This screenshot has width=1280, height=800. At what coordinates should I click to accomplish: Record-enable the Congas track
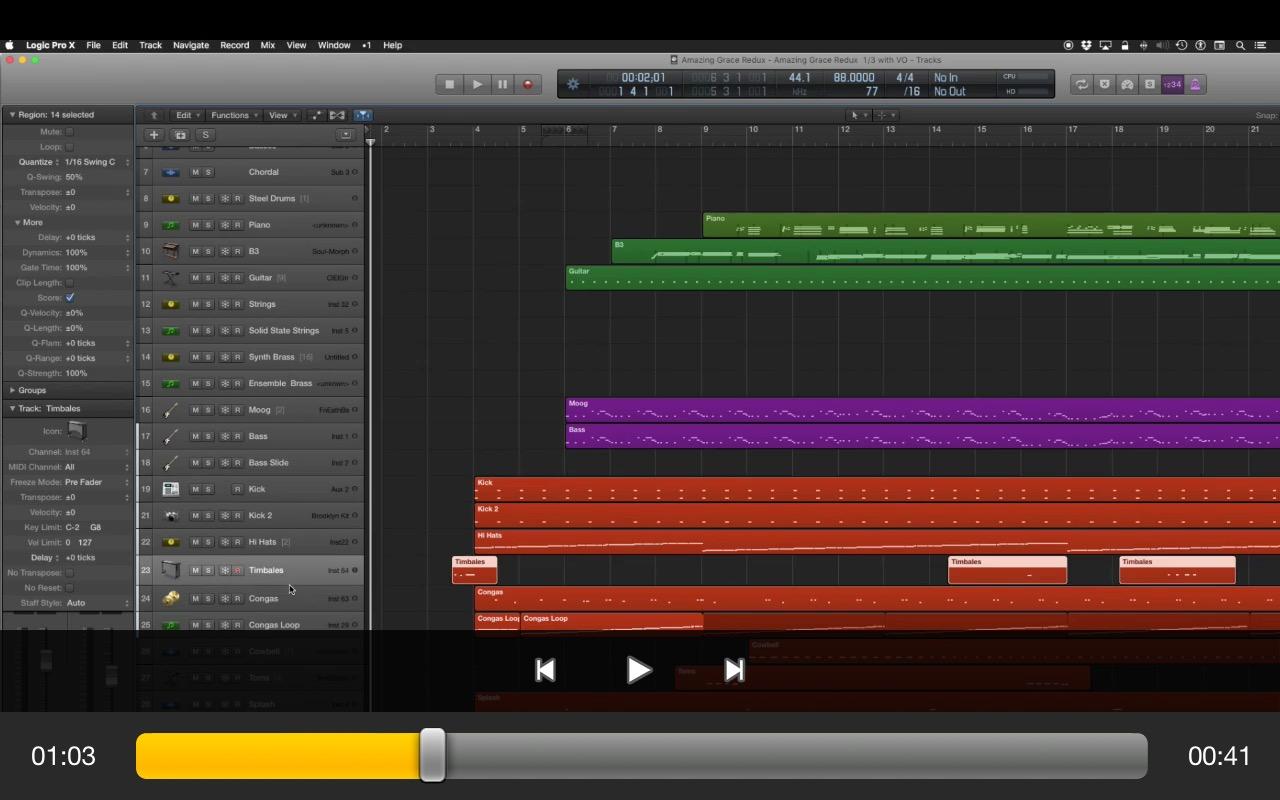click(237, 599)
